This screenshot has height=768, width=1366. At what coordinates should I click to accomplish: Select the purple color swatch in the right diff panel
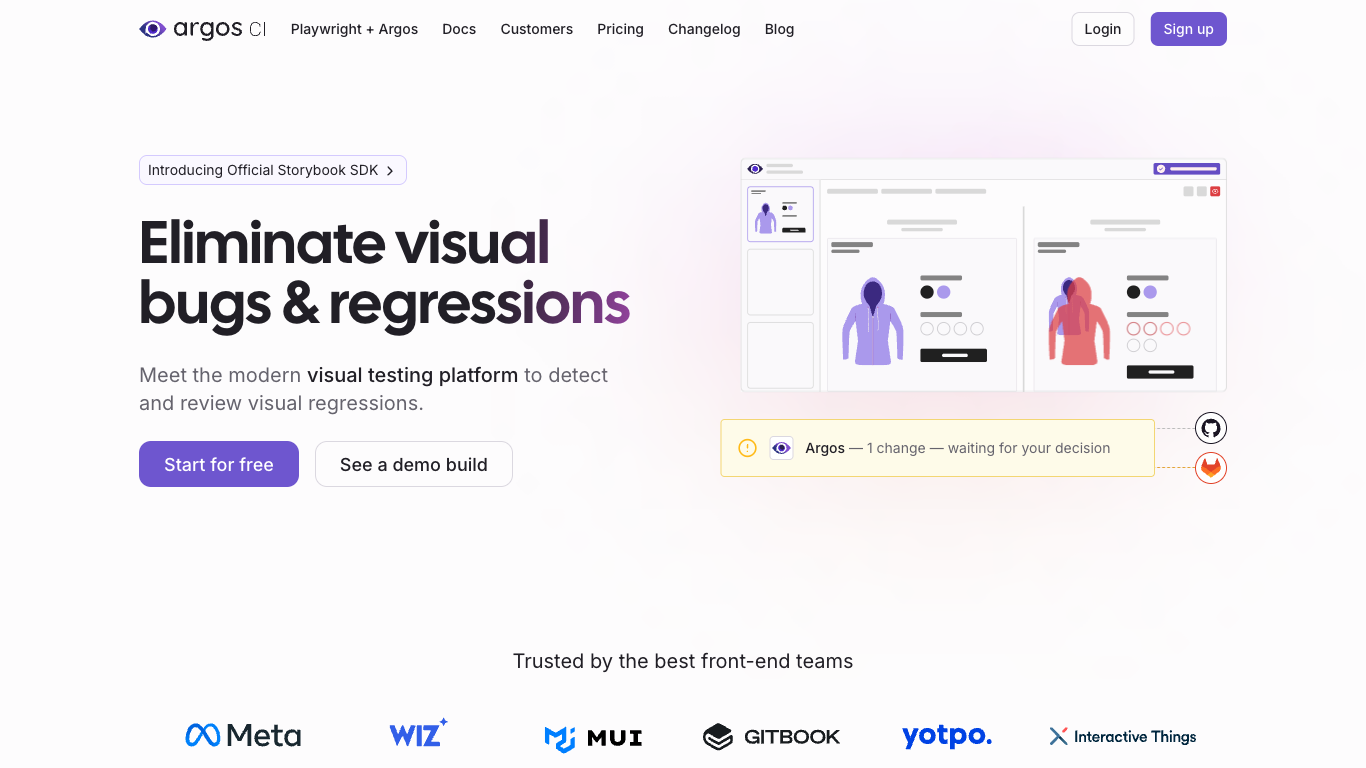tap(1150, 292)
